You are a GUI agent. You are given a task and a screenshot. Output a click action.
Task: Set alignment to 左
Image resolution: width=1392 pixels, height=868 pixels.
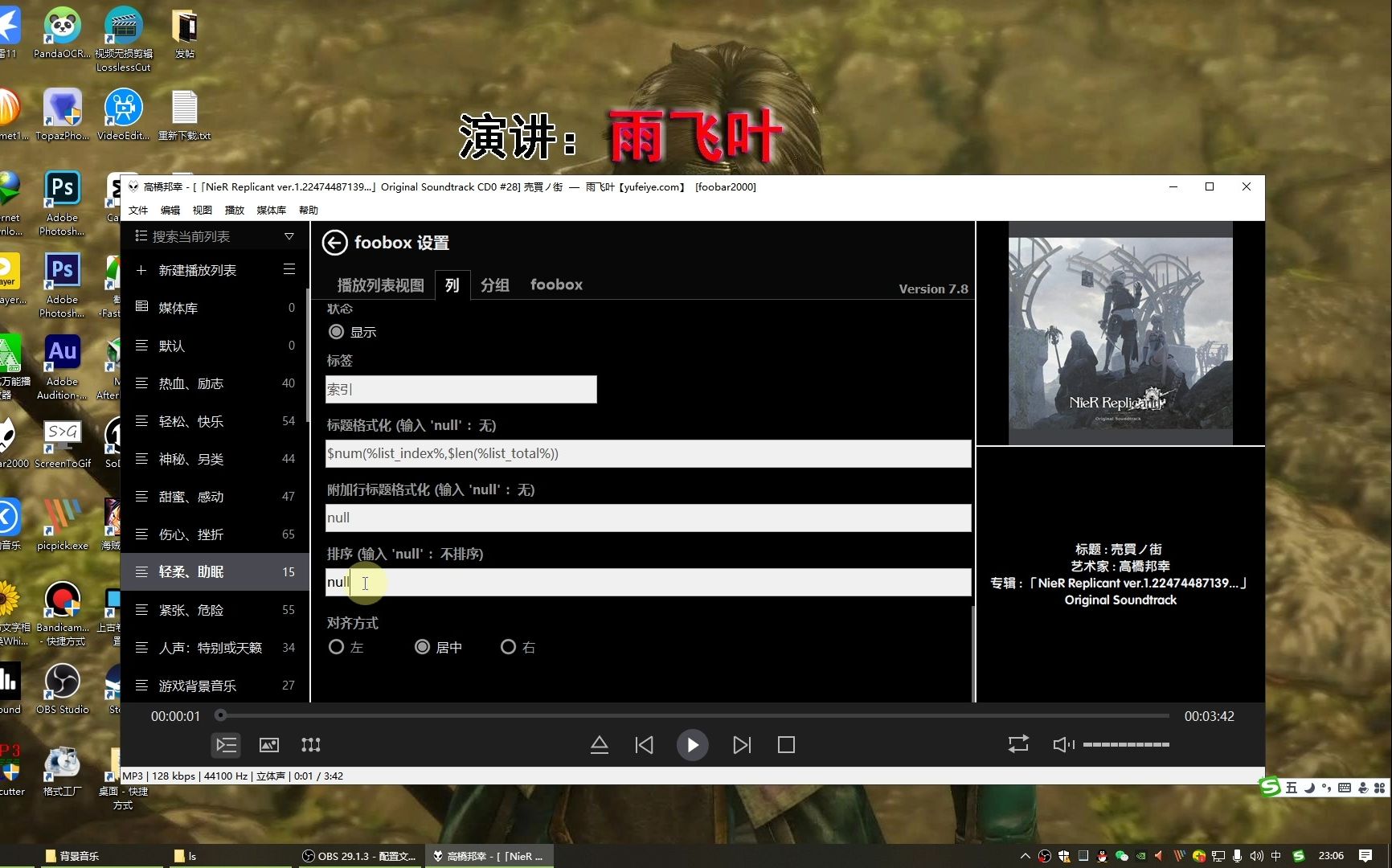point(336,647)
